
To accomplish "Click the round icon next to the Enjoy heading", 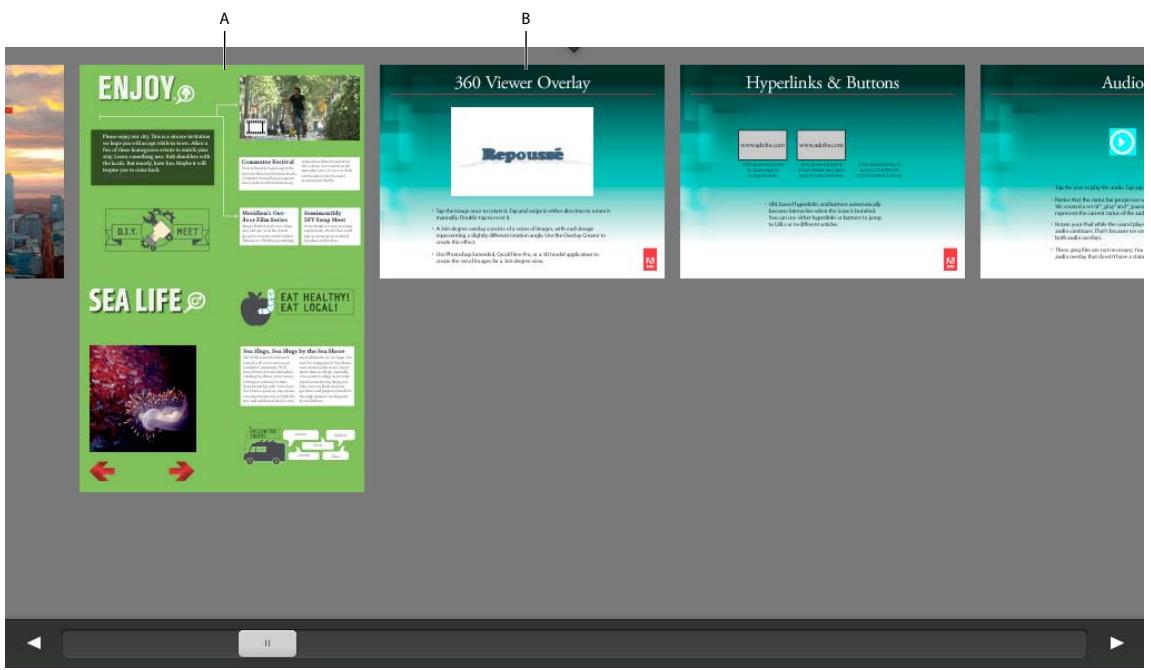I will click(x=186, y=93).
